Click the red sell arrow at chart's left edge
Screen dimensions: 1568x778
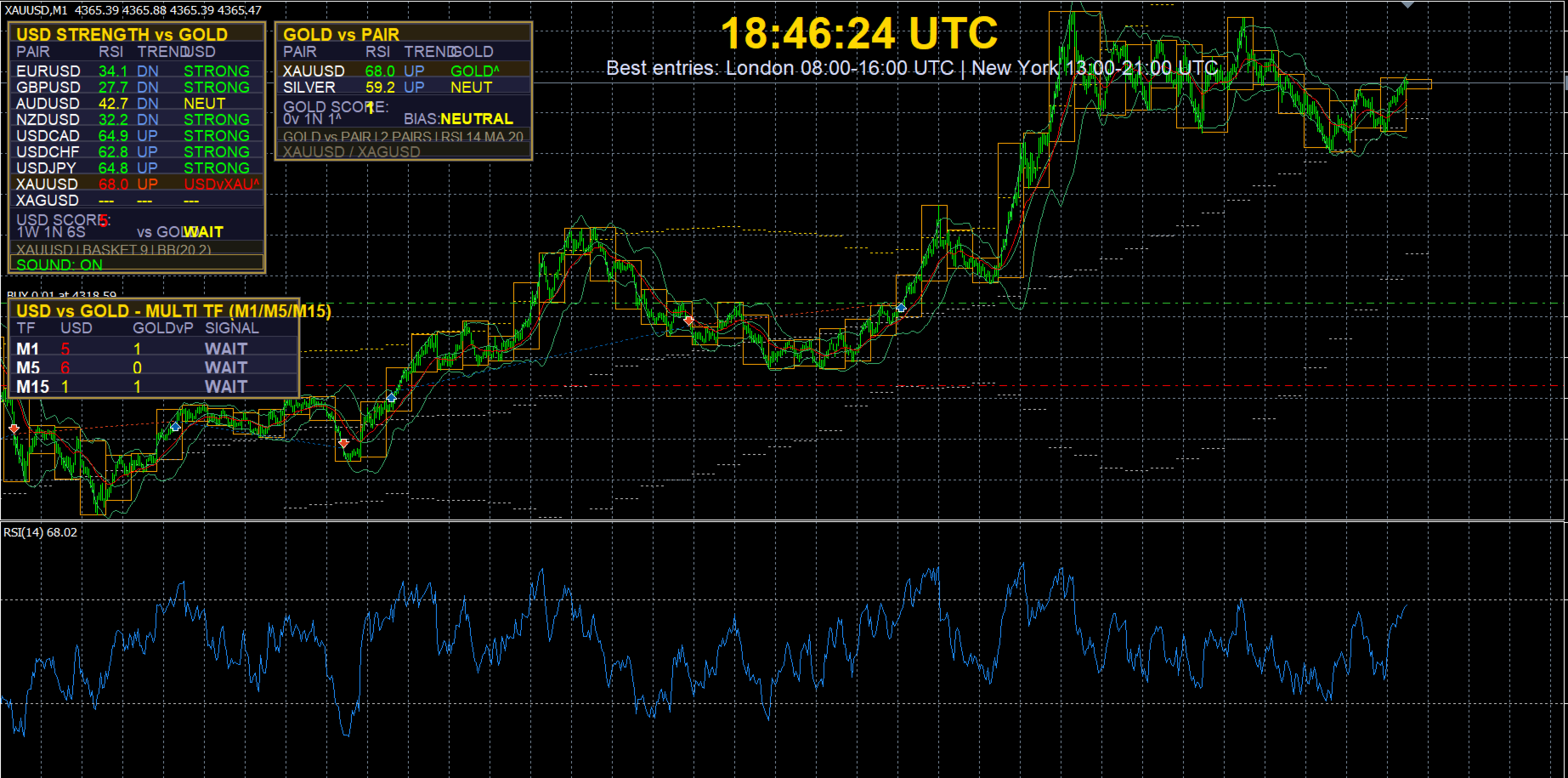pyautogui.click(x=14, y=429)
